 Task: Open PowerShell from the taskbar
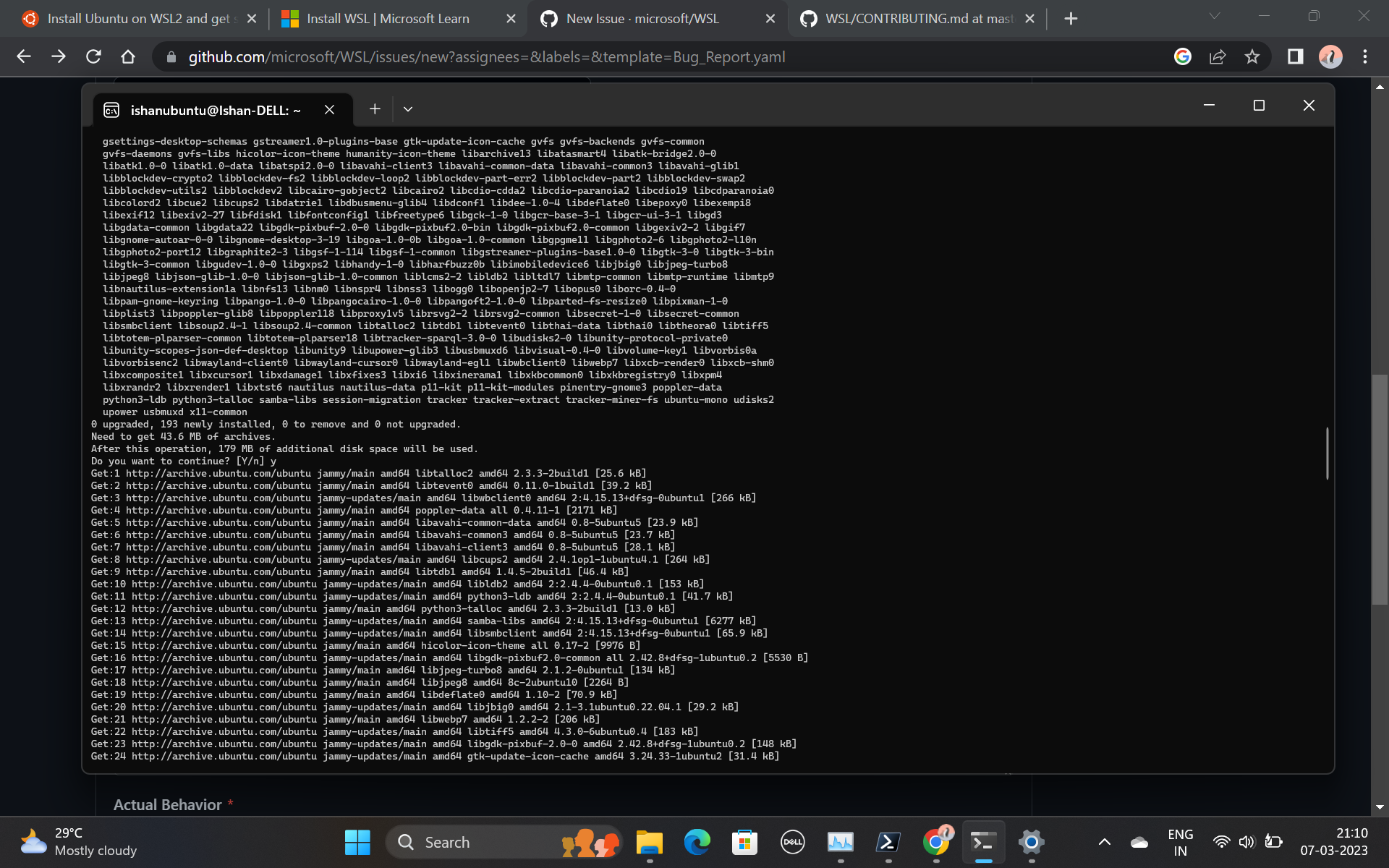pyautogui.click(x=888, y=842)
